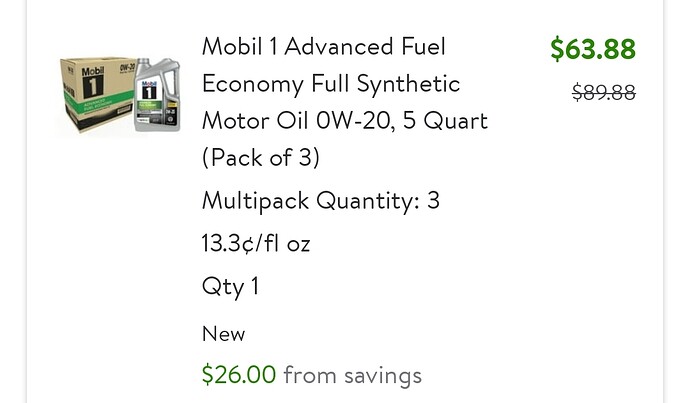This screenshot has width=690, height=403.
Task: Click the 0W-20 label on the box
Action: pos(126,68)
